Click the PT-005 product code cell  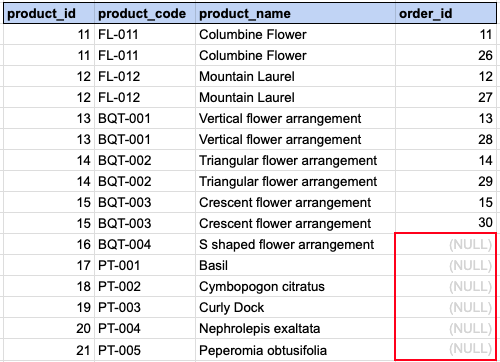(145, 350)
